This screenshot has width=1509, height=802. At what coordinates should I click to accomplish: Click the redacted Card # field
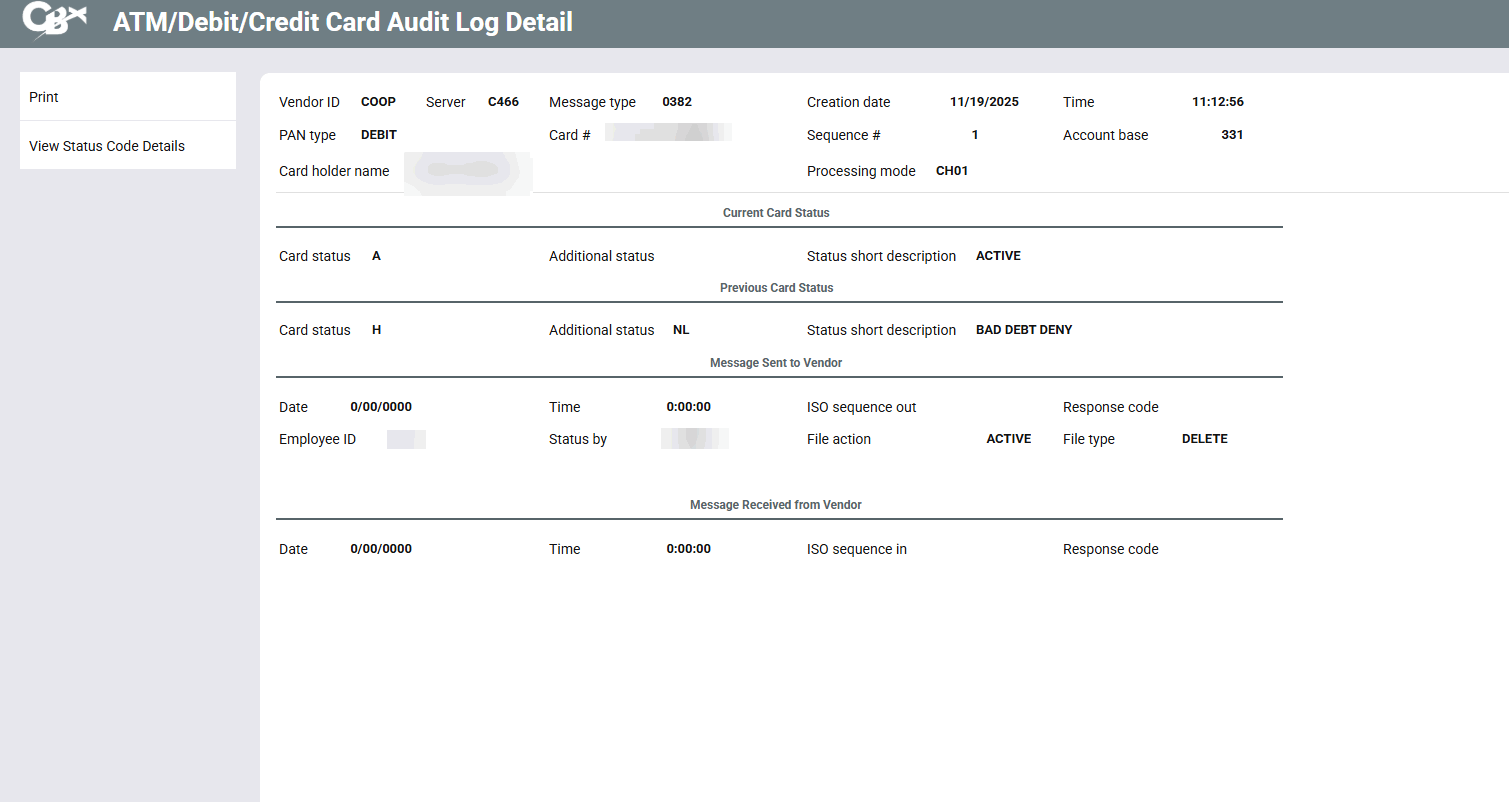668,133
